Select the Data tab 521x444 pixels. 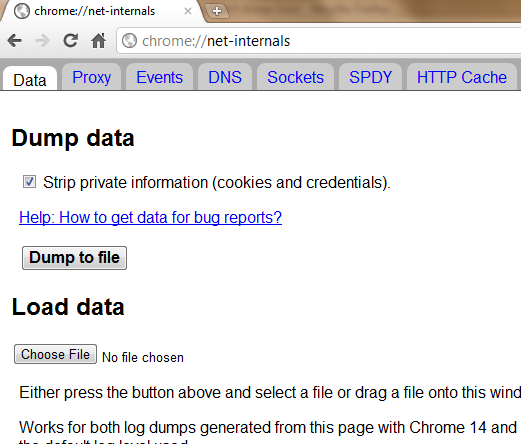point(30,79)
